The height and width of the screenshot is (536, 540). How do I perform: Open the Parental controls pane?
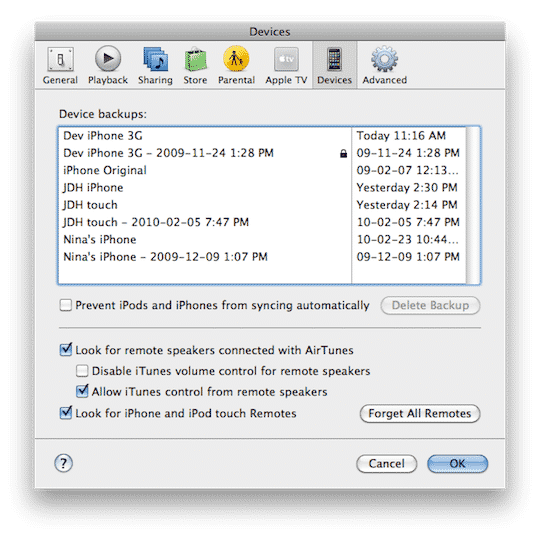(236, 65)
